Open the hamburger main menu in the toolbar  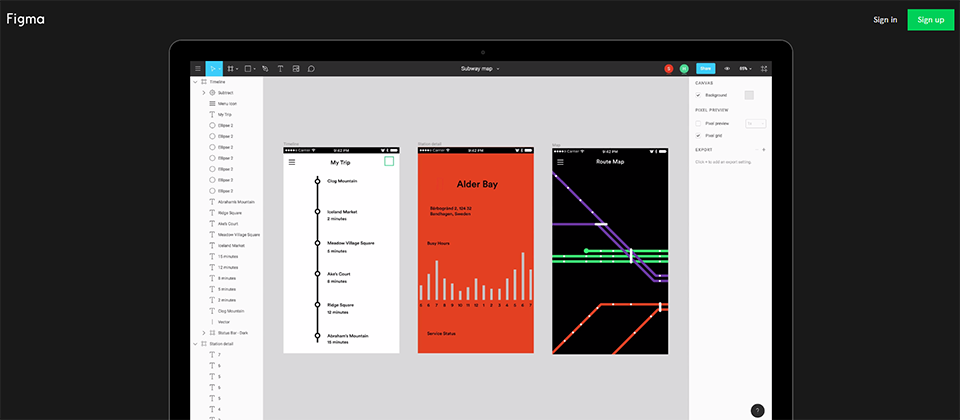click(198, 69)
